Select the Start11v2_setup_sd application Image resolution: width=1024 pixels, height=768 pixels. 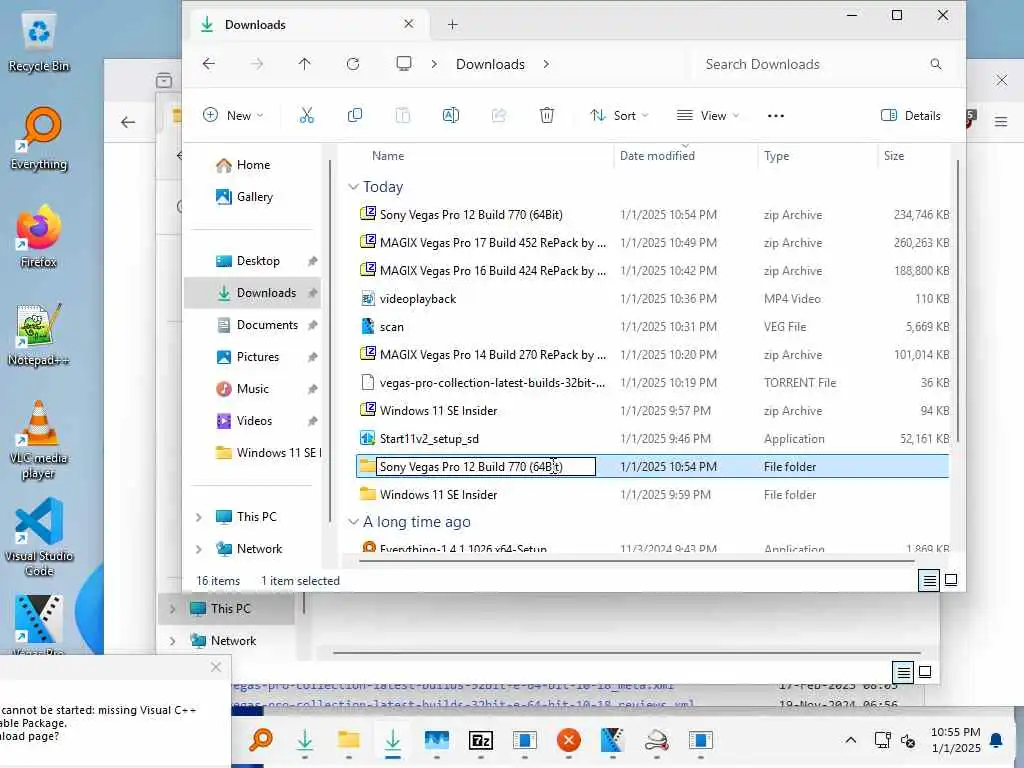tap(653, 439)
